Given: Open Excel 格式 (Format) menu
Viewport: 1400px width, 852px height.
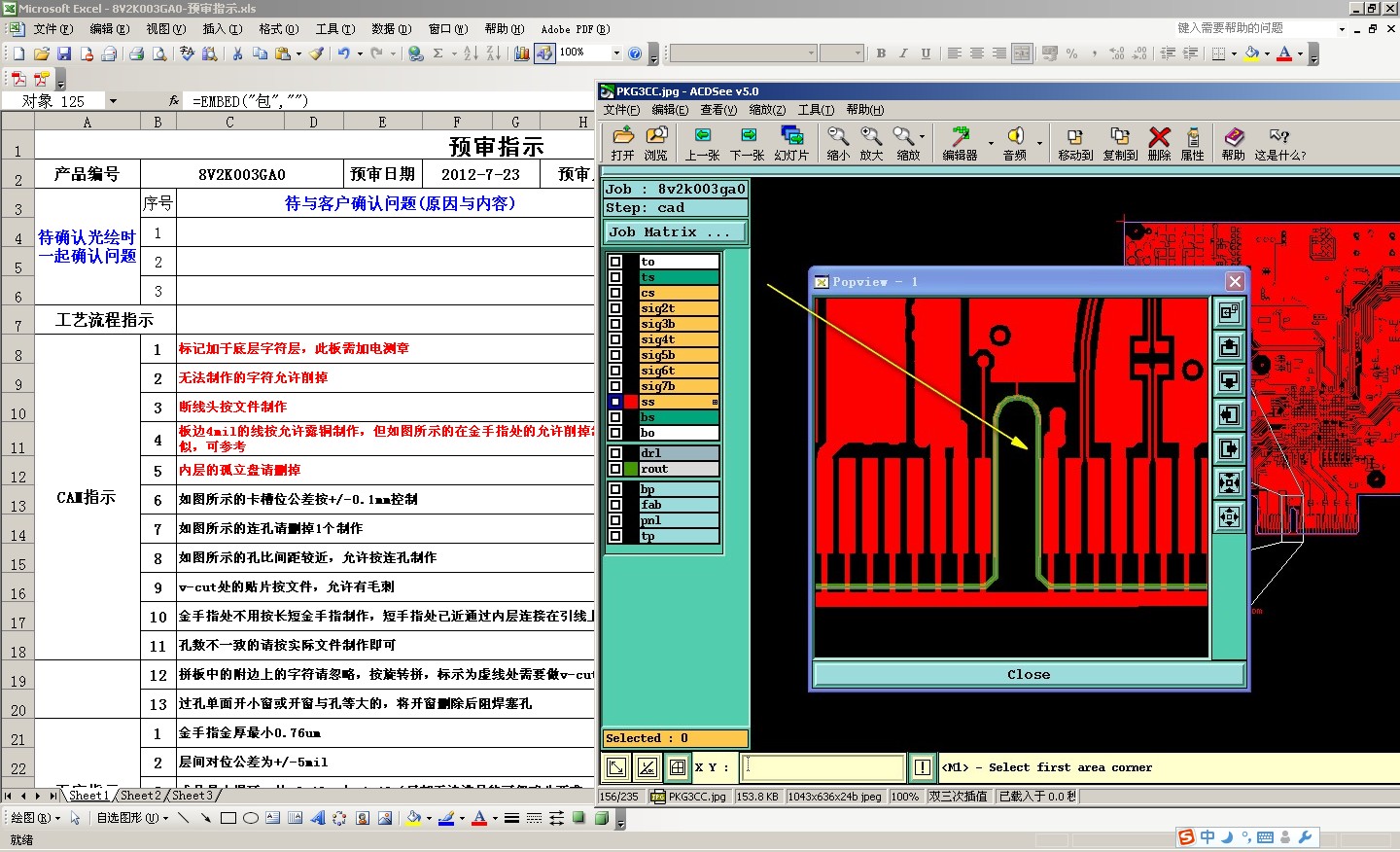Looking at the screenshot, I should point(278,29).
